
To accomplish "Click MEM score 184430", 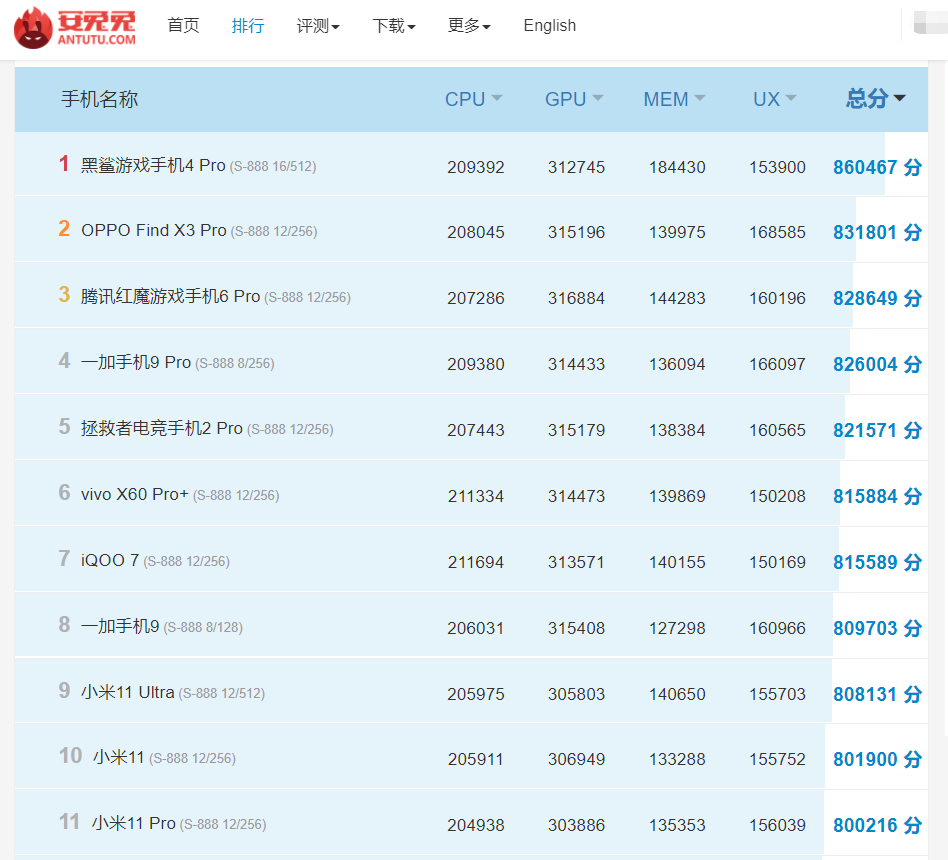I will [677, 167].
